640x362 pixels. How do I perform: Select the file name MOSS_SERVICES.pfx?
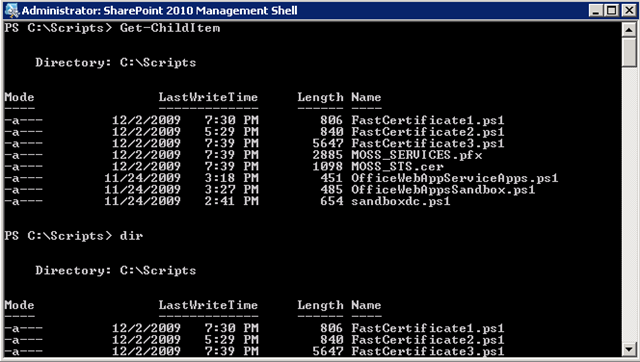coord(417,155)
